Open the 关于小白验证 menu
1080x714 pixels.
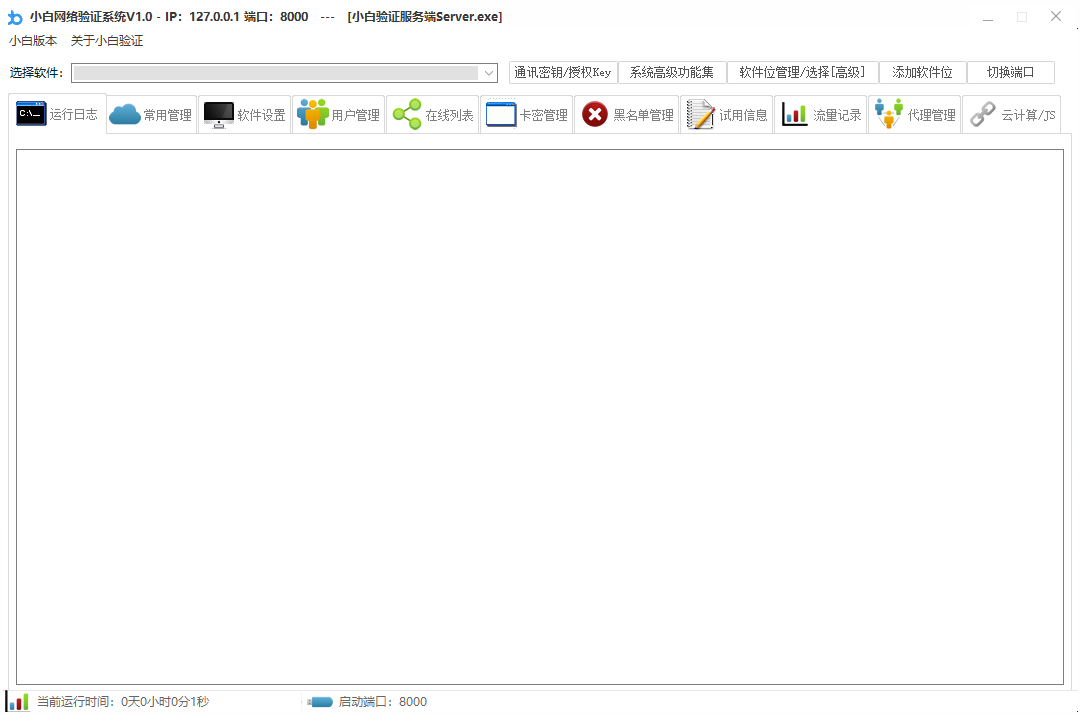tap(107, 41)
